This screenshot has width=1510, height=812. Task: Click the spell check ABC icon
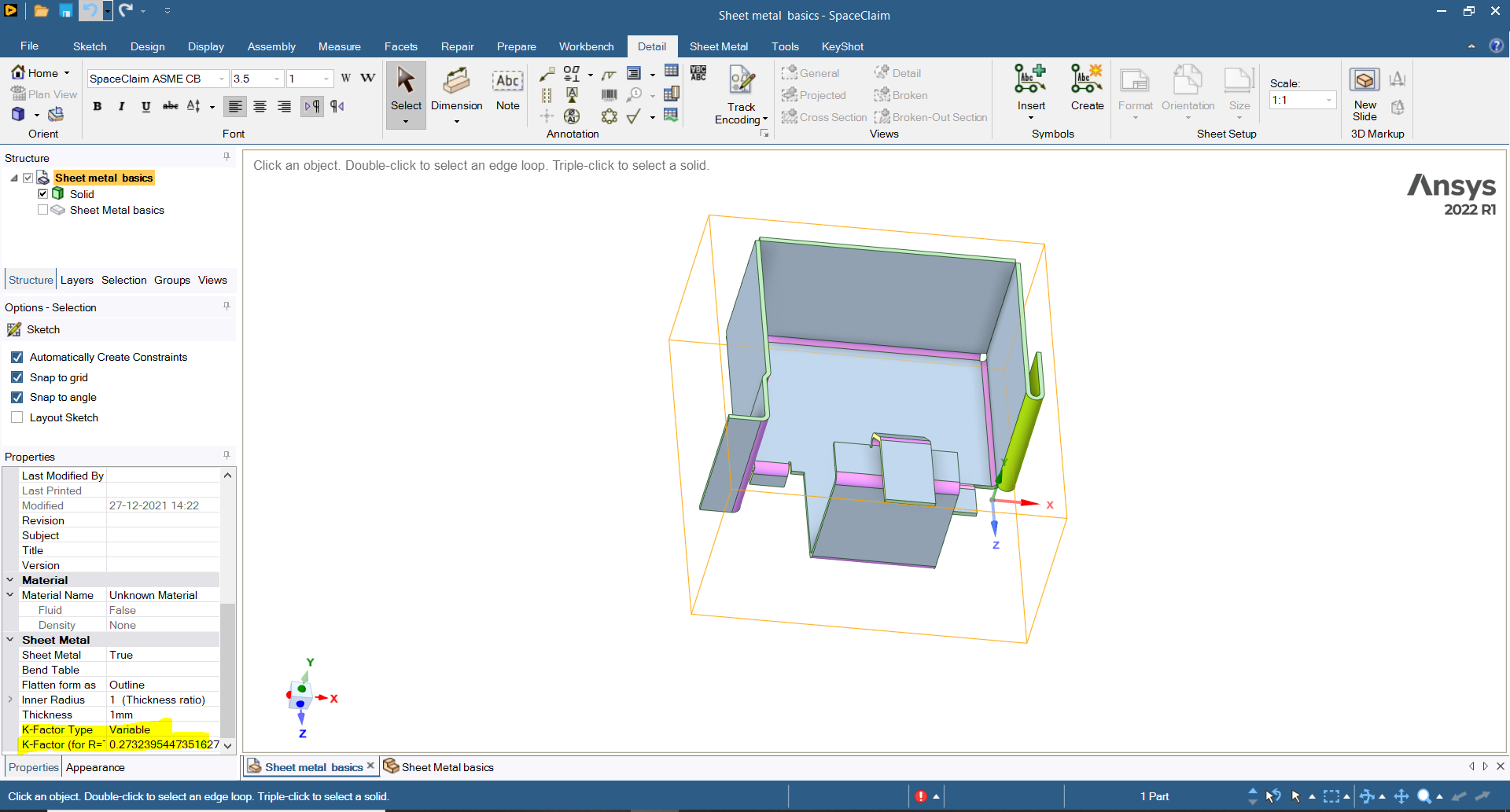pos(698,73)
